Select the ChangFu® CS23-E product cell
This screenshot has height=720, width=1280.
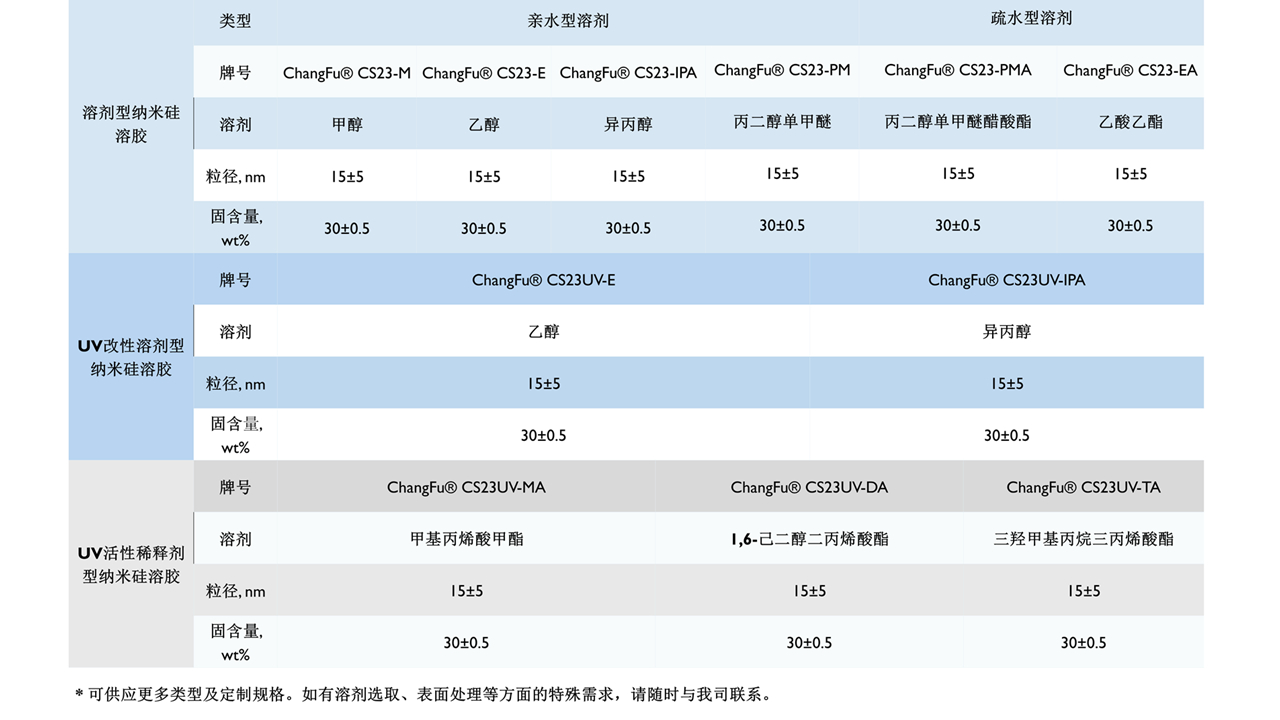pos(484,73)
